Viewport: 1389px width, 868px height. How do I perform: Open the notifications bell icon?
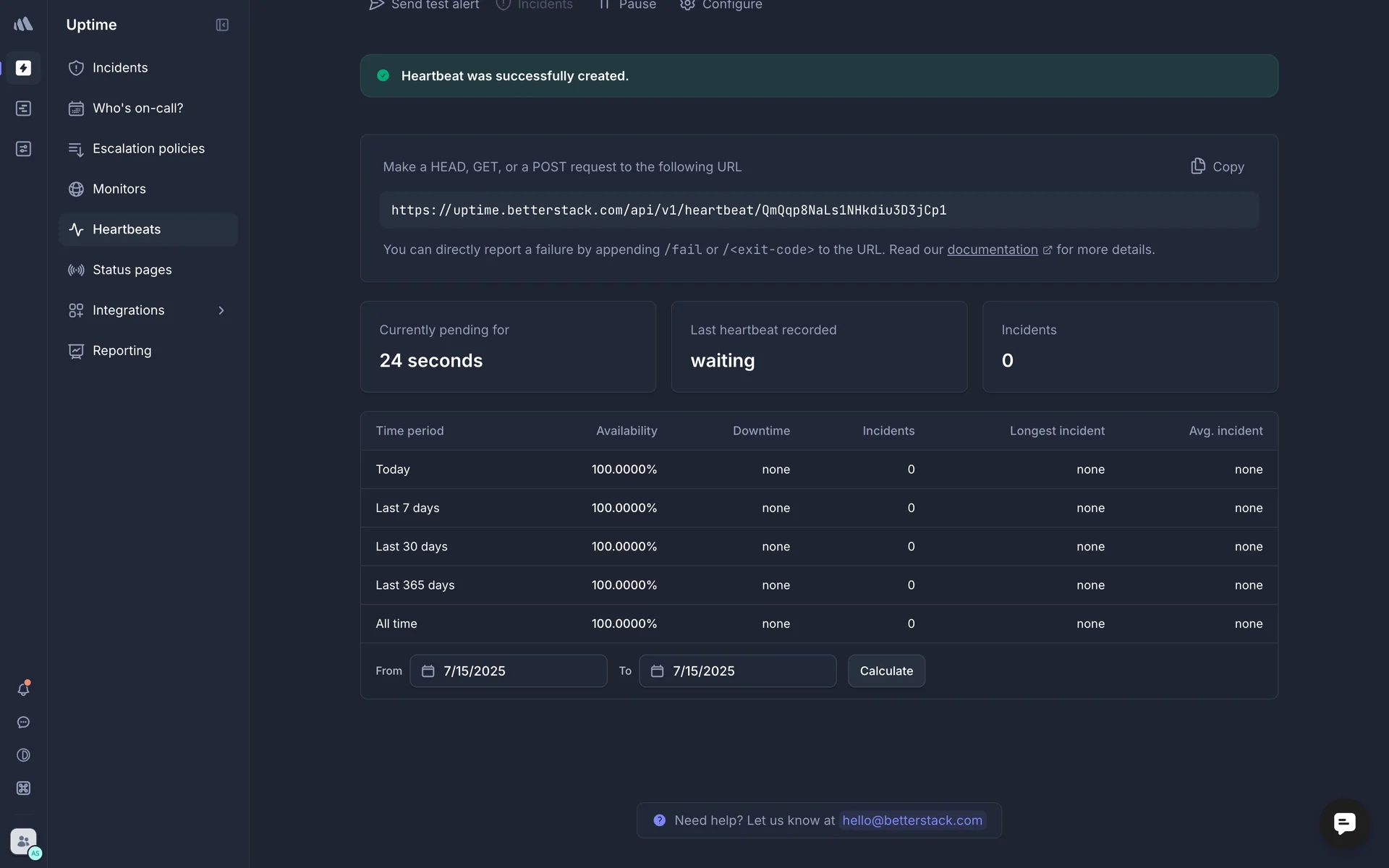pos(23,689)
